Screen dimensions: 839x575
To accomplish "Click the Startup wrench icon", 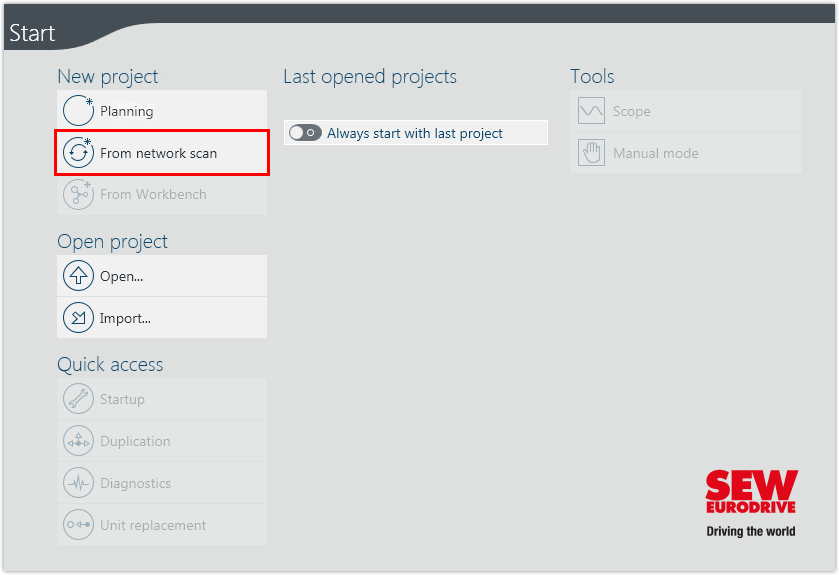I will click(x=78, y=399).
